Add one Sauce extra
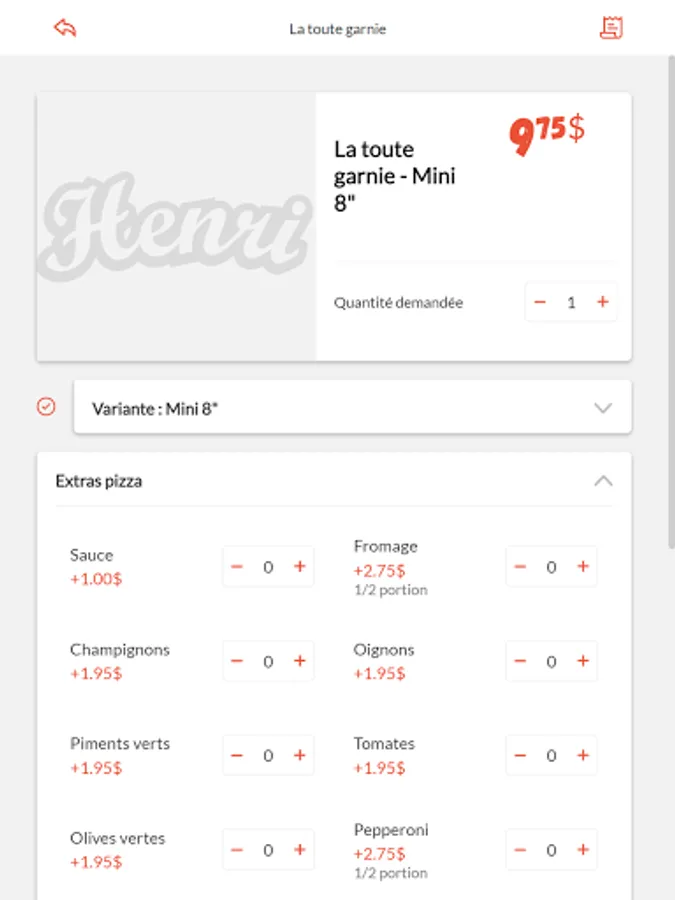Viewport: 675px width, 900px height. 299,567
